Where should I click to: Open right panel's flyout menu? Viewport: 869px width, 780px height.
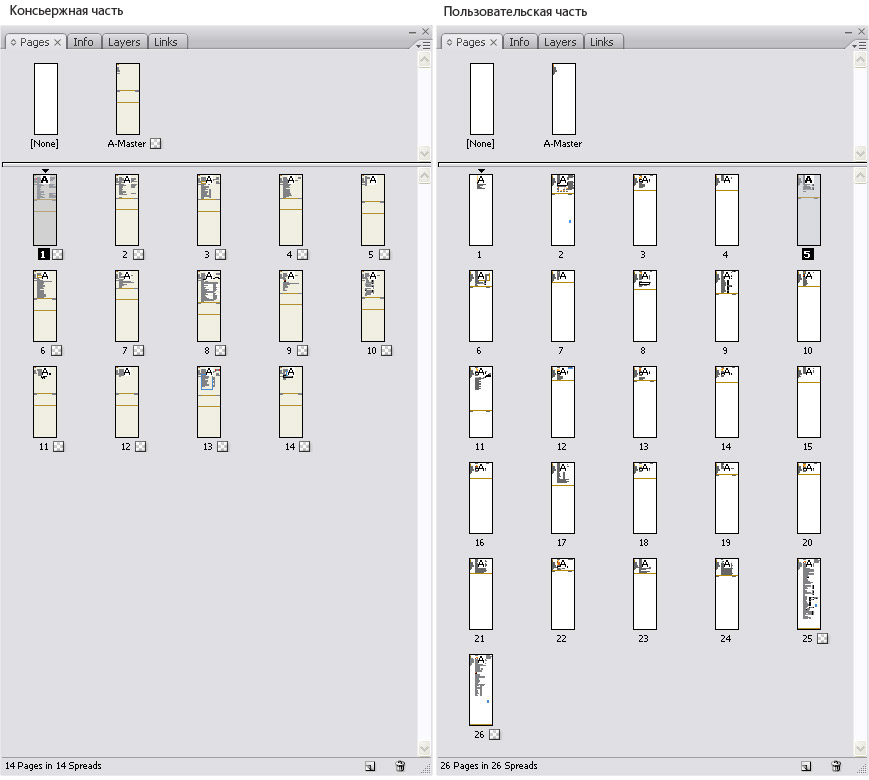point(859,45)
